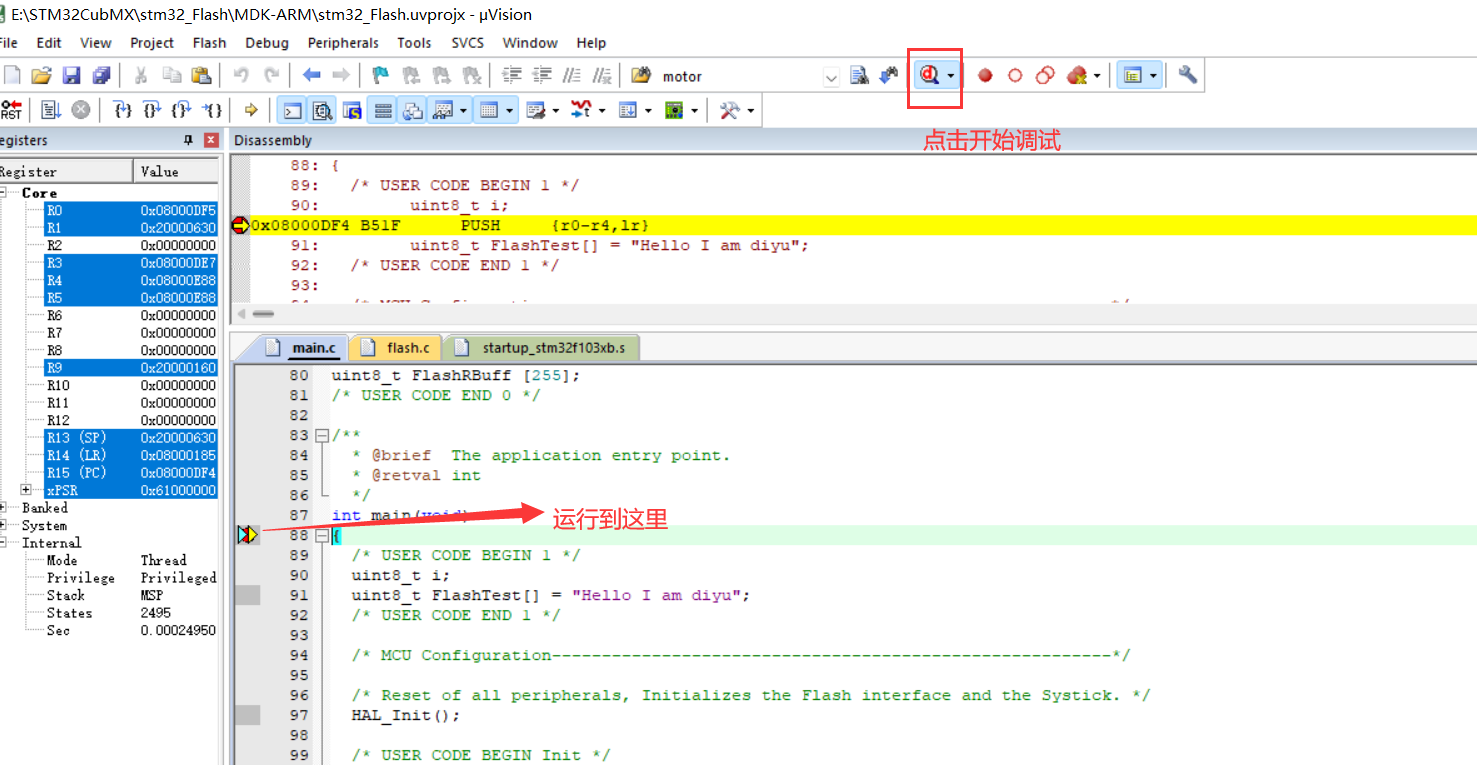Pin the Registers panel
1477x765 pixels.
tap(188, 141)
